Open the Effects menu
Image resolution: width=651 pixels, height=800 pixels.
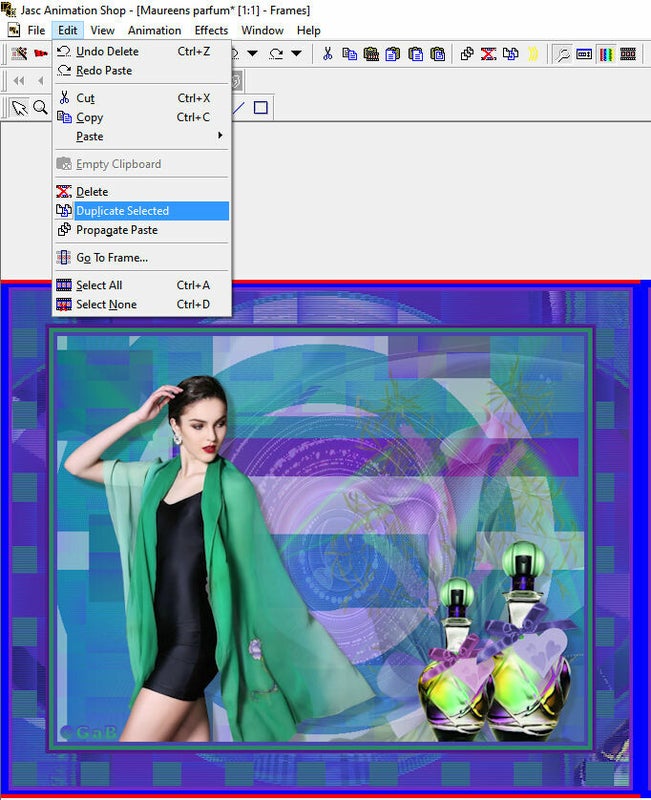[x=211, y=31]
